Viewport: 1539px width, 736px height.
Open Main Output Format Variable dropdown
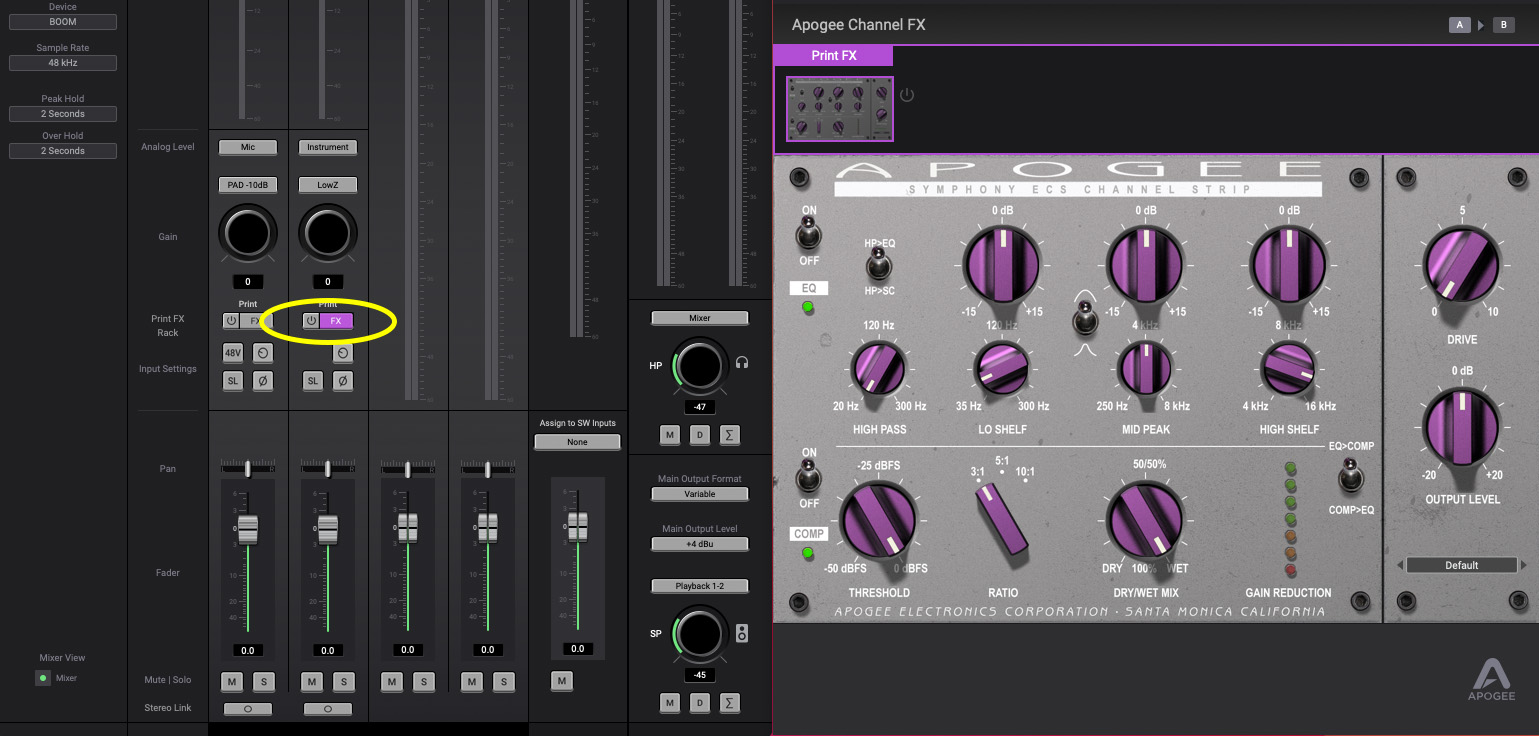[700, 494]
